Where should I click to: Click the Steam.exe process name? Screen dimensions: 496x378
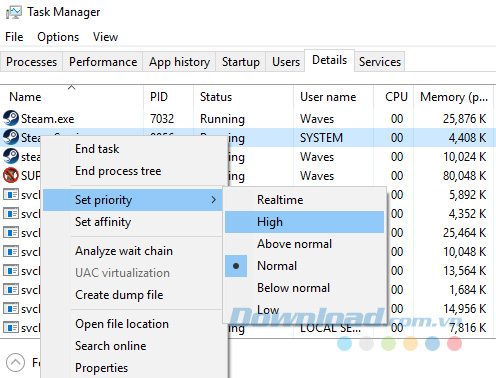pos(48,119)
